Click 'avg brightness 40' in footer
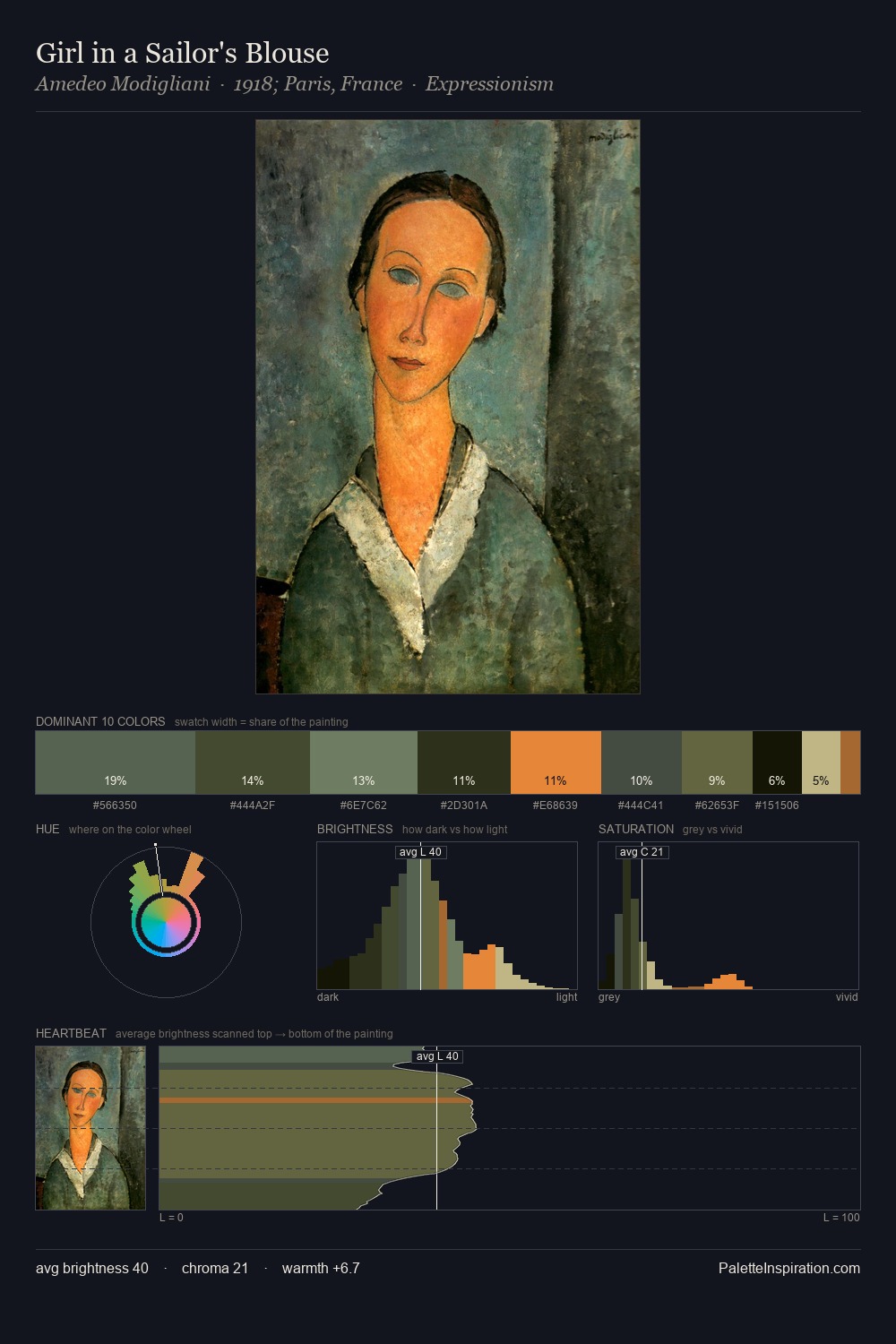This screenshot has width=896, height=1344. (92, 1268)
